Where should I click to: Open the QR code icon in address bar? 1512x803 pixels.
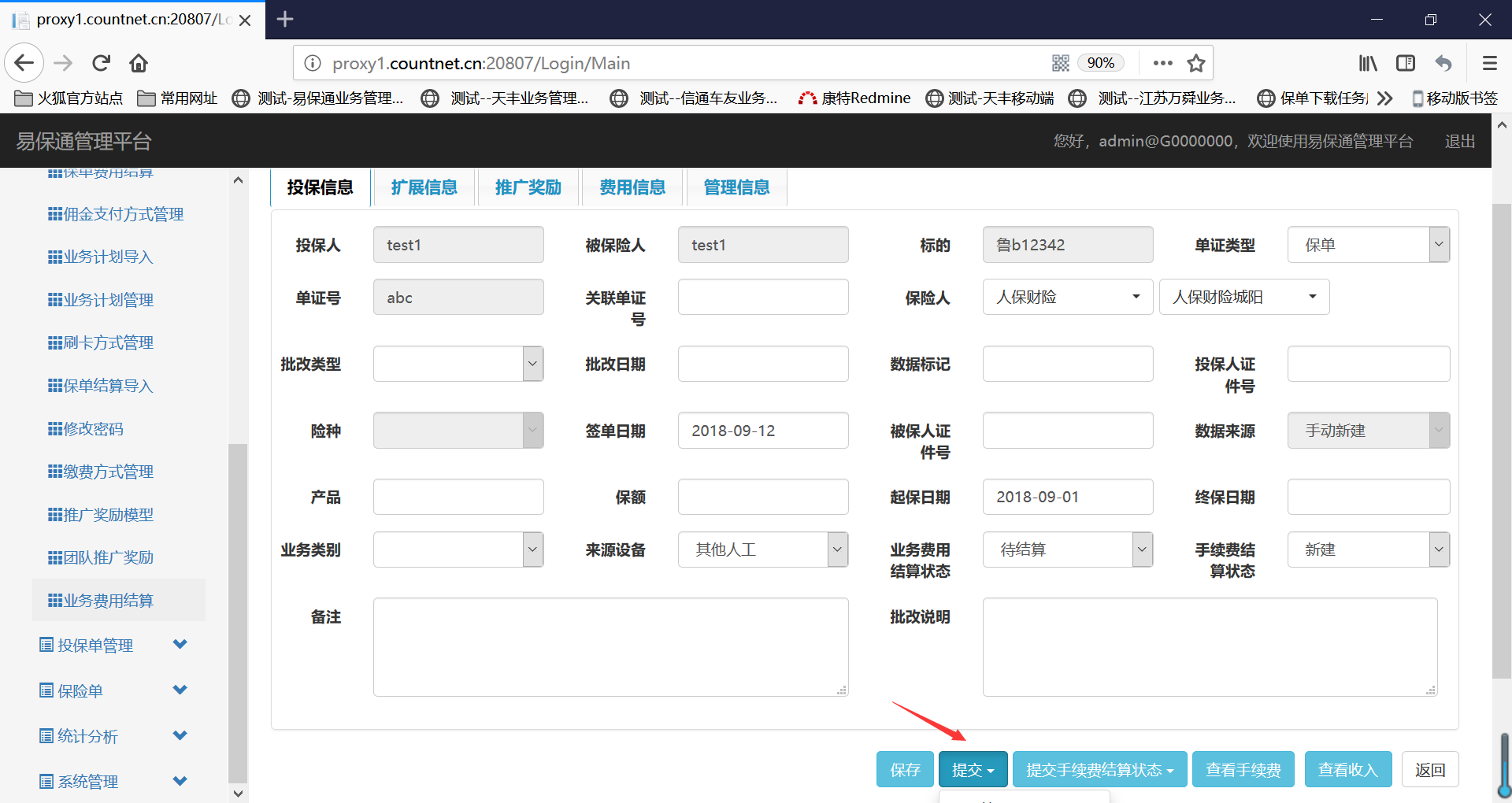point(1060,63)
